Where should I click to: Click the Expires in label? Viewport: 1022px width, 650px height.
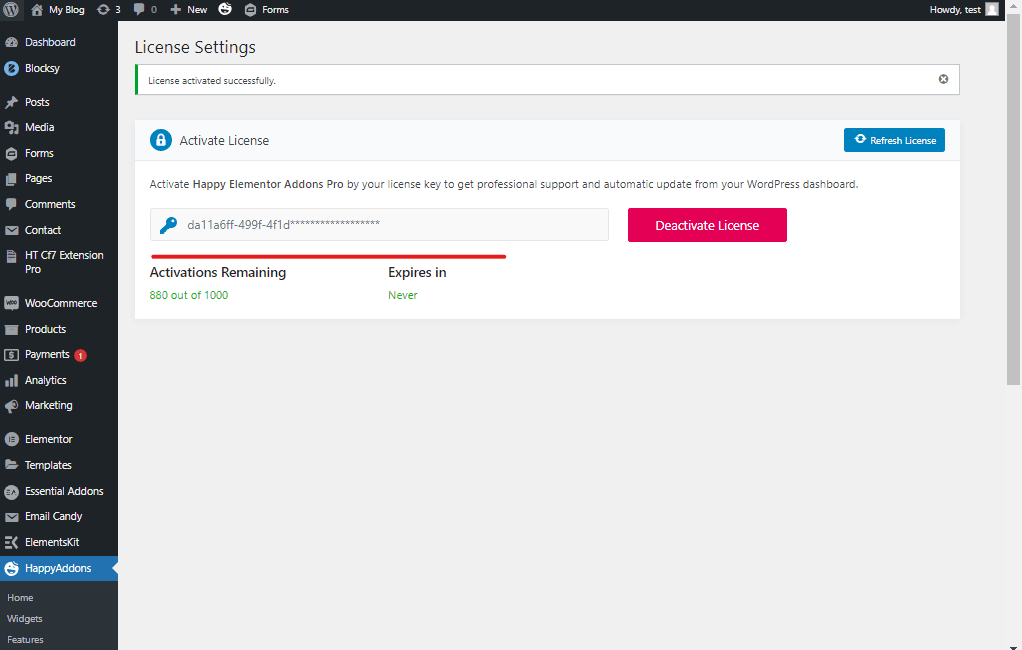click(x=417, y=273)
